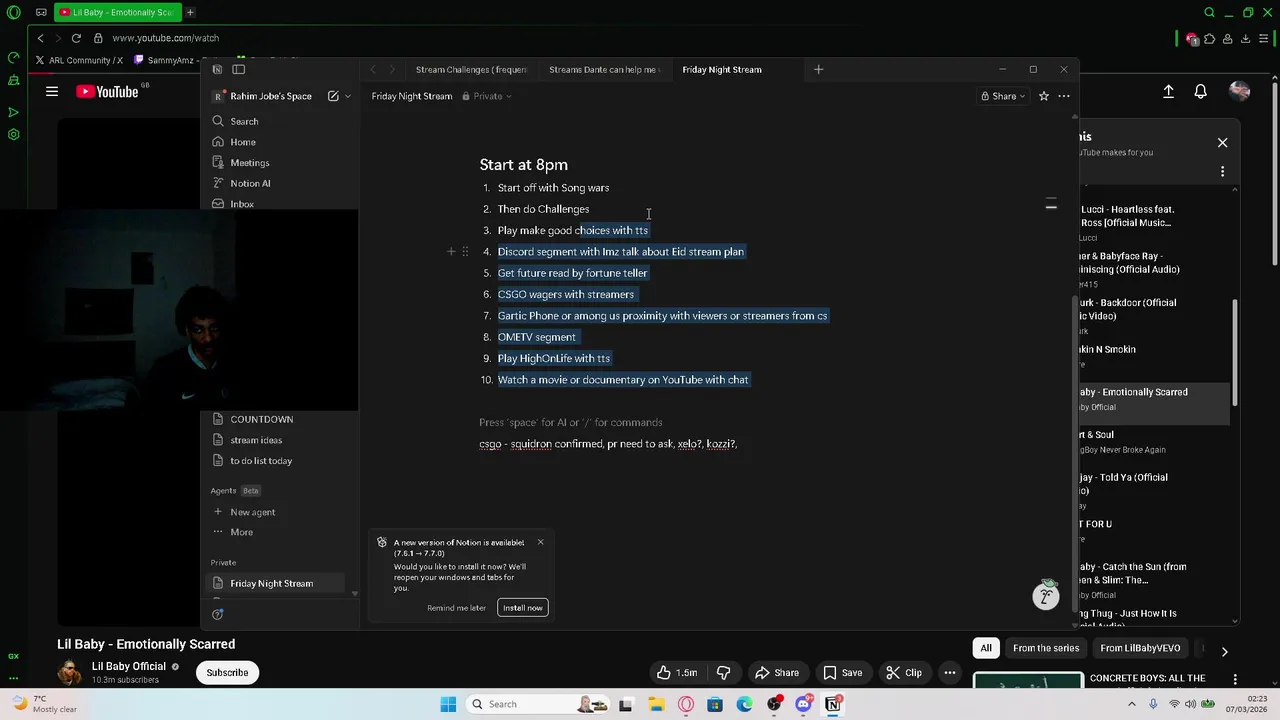The image size is (1280, 720).
Task: Open playlist panel three-dot menu
Action: point(1222,172)
